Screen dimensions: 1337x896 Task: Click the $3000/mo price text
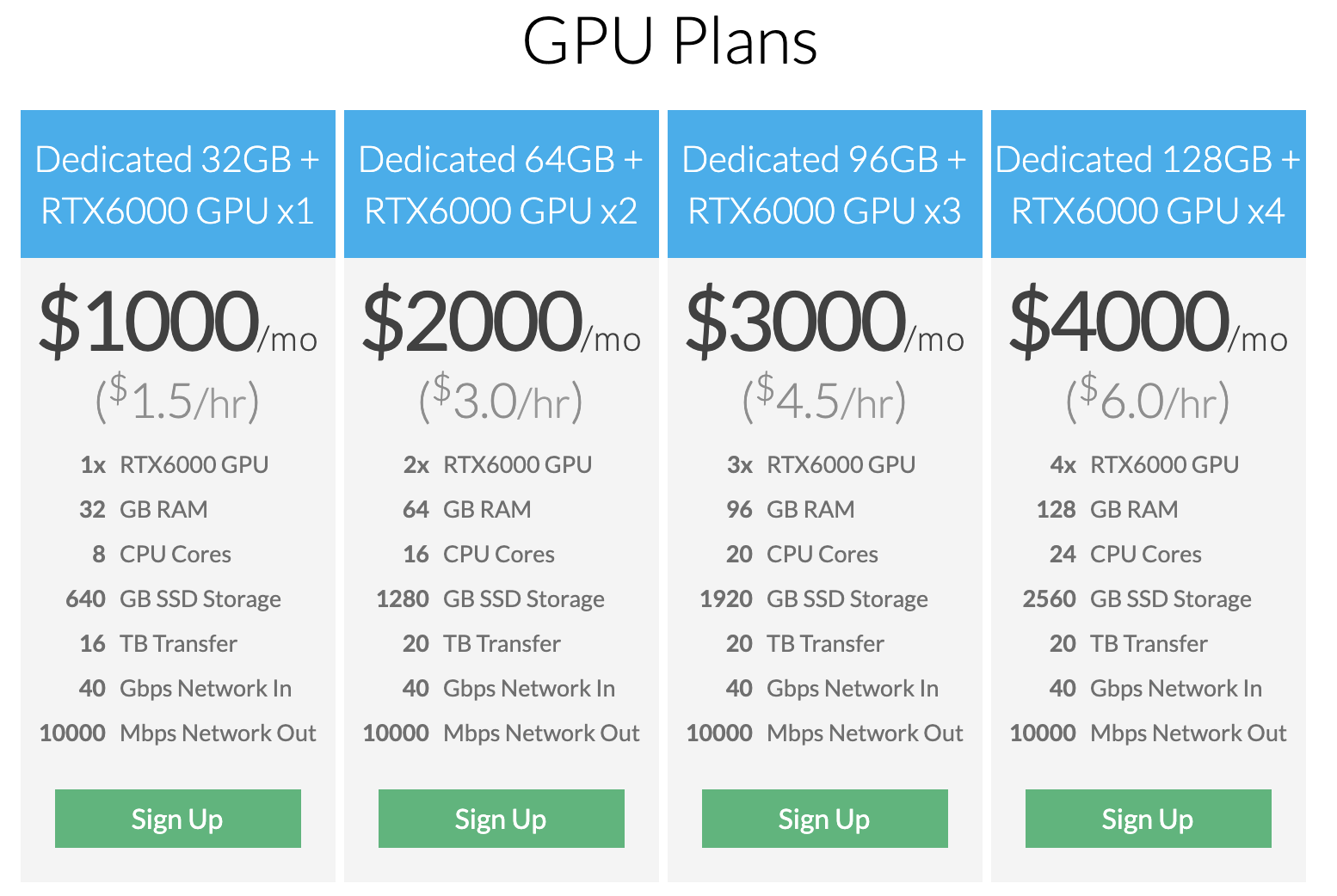pyautogui.click(x=824, y=322)
